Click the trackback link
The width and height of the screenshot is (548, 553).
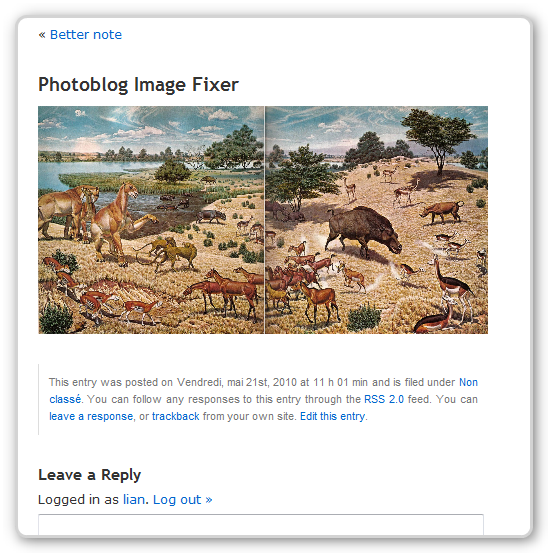(x=176, y=416)
